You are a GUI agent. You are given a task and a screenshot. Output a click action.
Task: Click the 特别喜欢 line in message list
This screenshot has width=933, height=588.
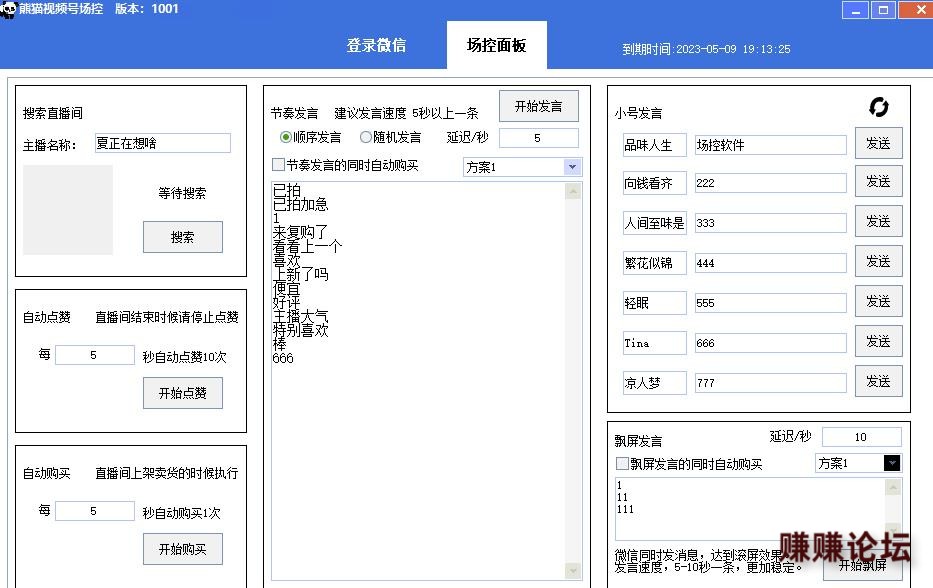coord(300,330)
